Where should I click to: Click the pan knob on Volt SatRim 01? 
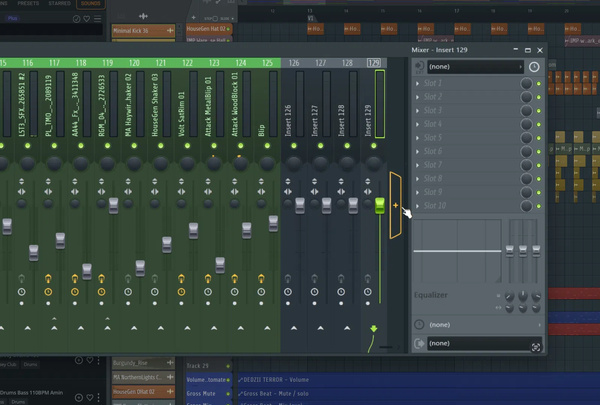pos(187,162)
